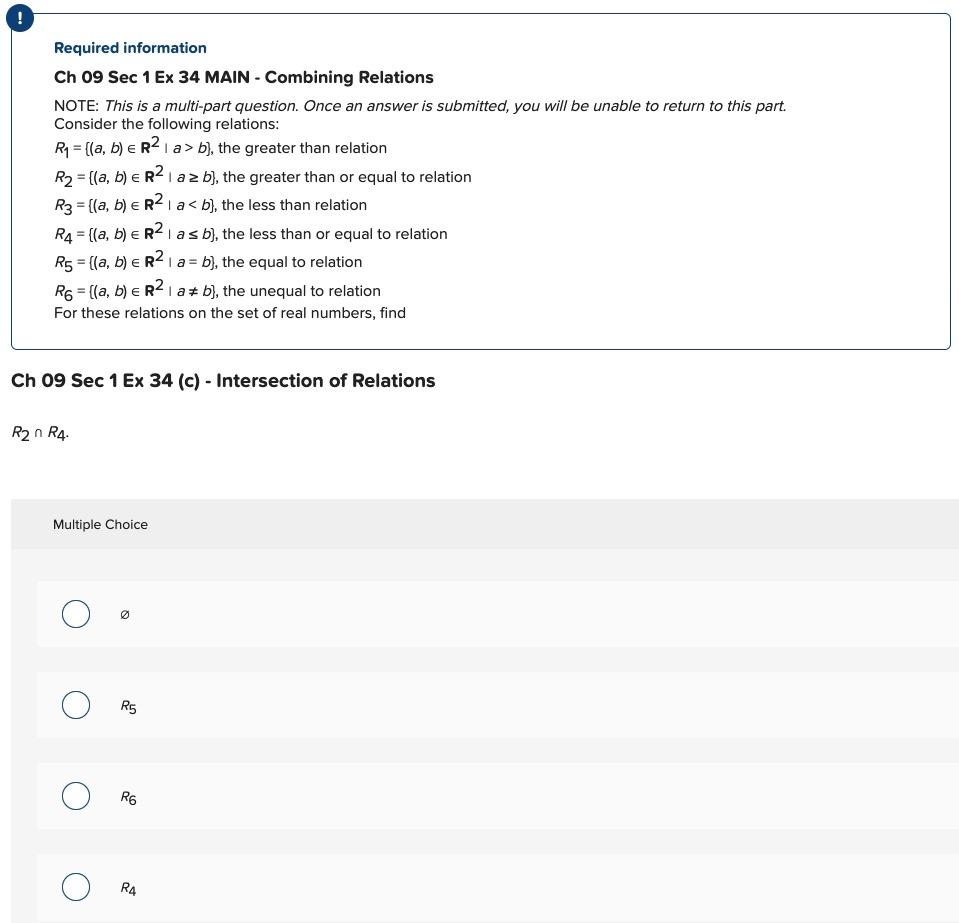Select the empty set radio button
The height and width of the screenshot is (923, 959).
pos(76,613)
